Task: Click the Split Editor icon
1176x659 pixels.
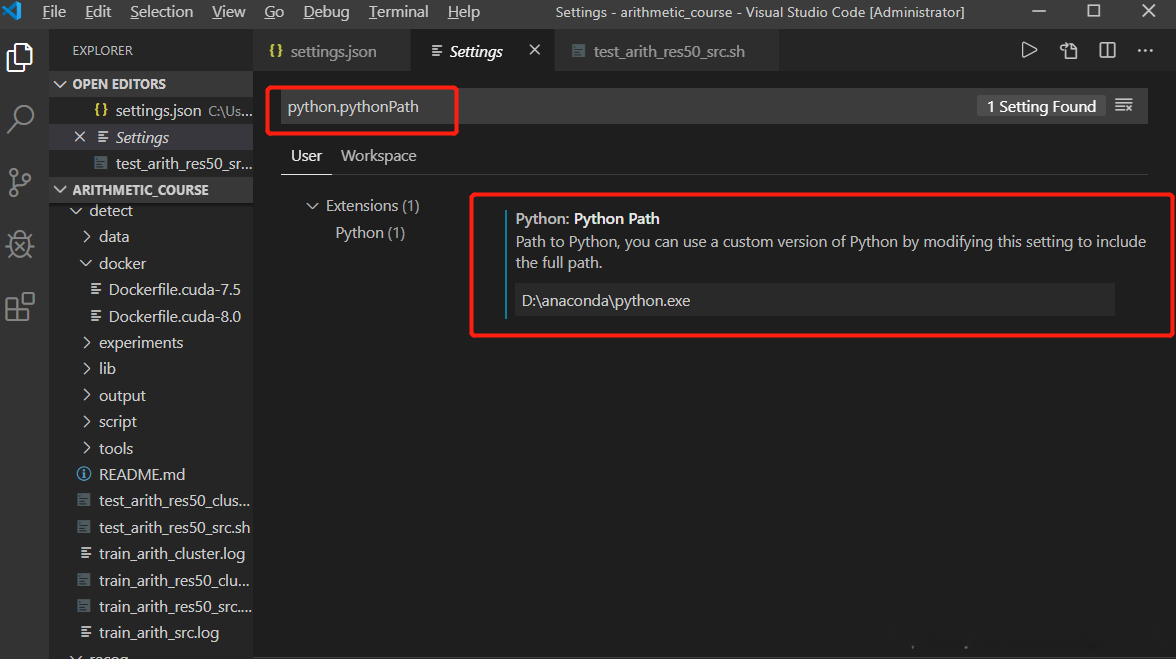Action: pyautogui.click(x=1107, y=51)
